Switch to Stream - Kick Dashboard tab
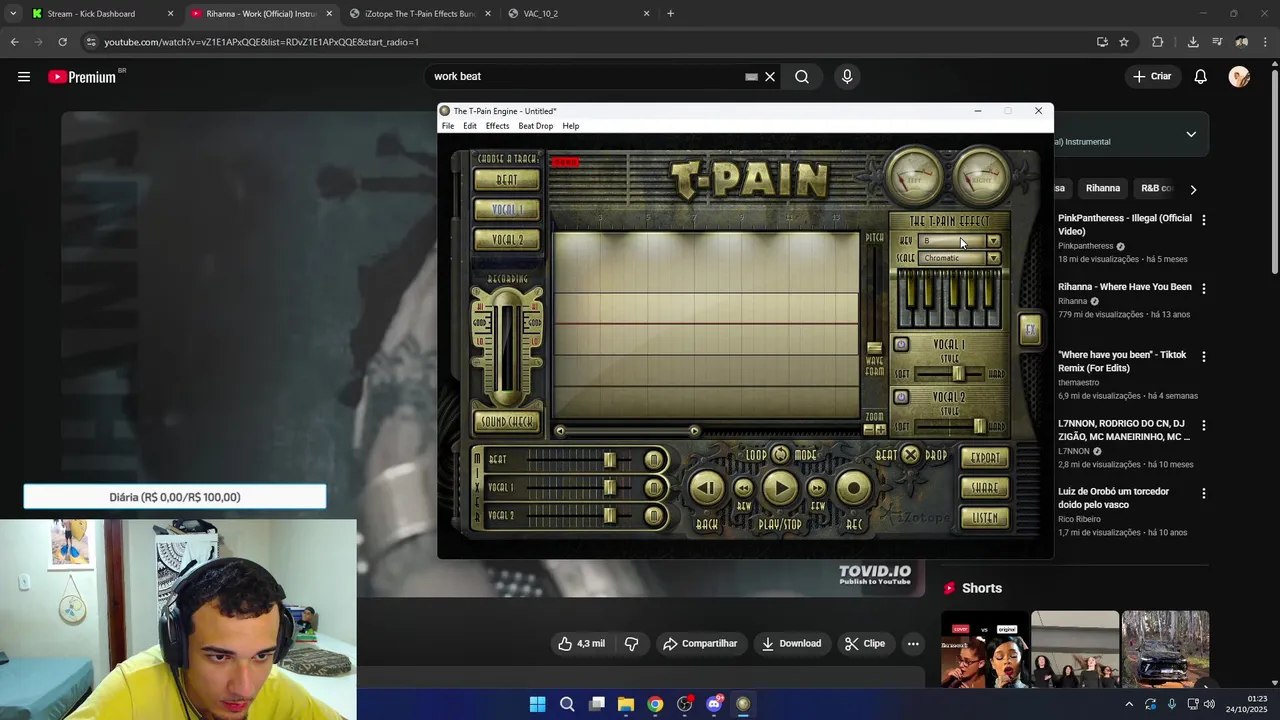Screen dimensions: 1280x720 tap(101, 14)
